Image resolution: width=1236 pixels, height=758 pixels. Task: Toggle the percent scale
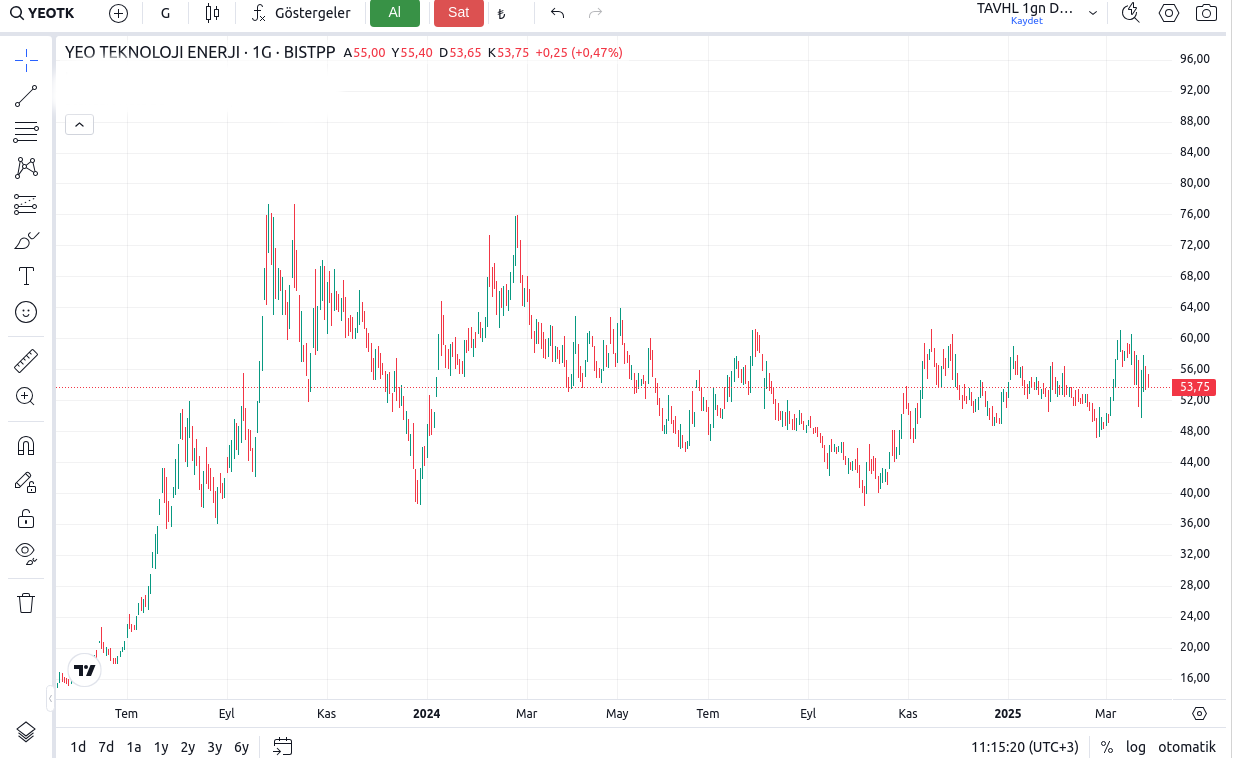(x=1106, y=747)
